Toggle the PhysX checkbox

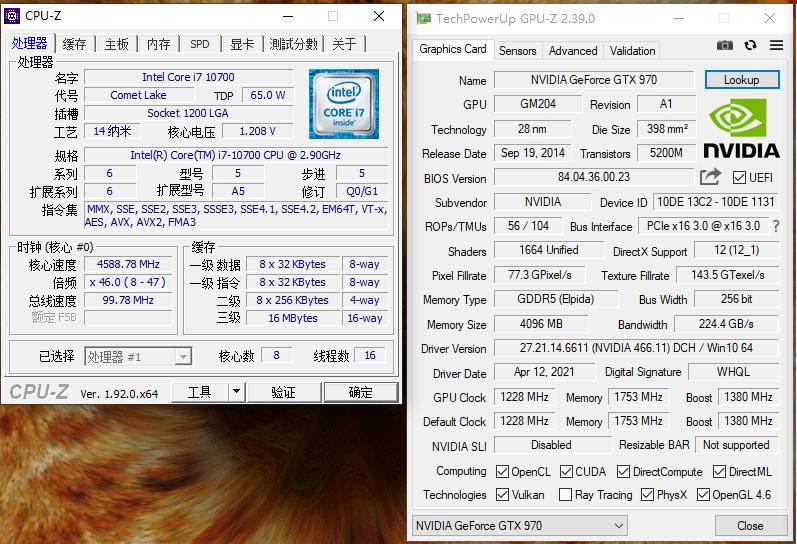[x=648, y=495]
